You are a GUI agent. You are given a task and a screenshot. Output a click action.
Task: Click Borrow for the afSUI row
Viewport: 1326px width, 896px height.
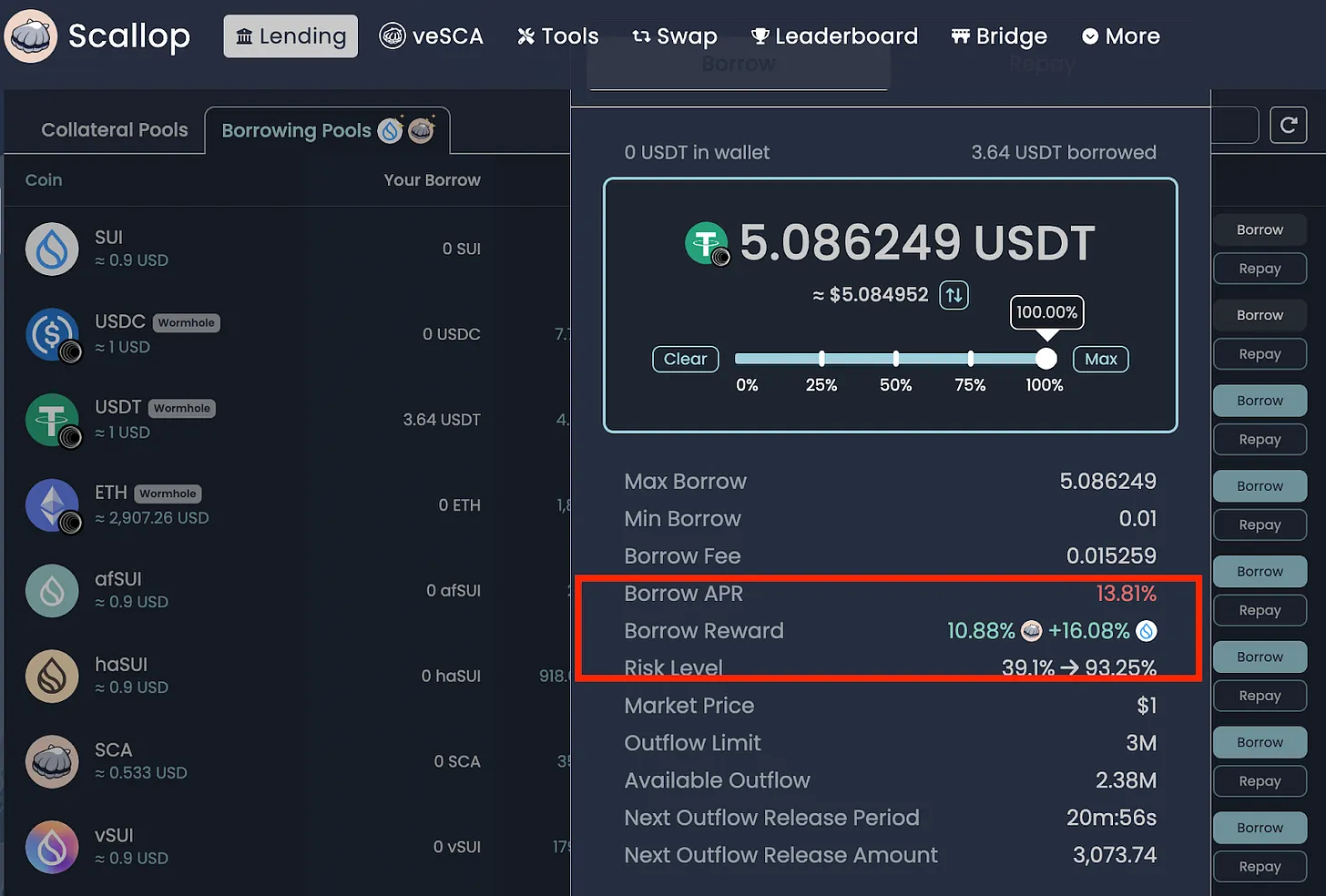(1260, 572)
